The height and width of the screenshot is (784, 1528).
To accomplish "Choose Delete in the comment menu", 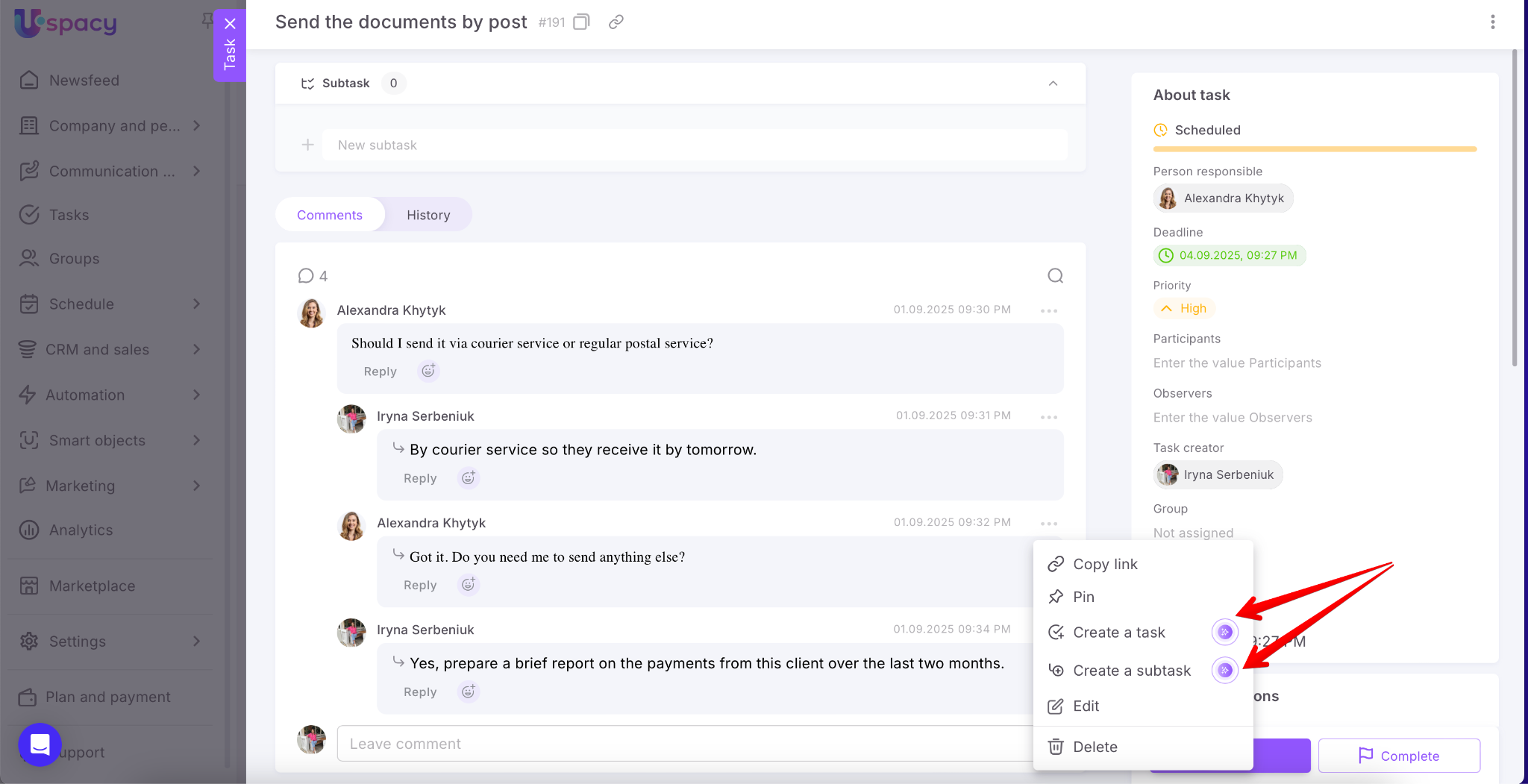I will 1095,747.
